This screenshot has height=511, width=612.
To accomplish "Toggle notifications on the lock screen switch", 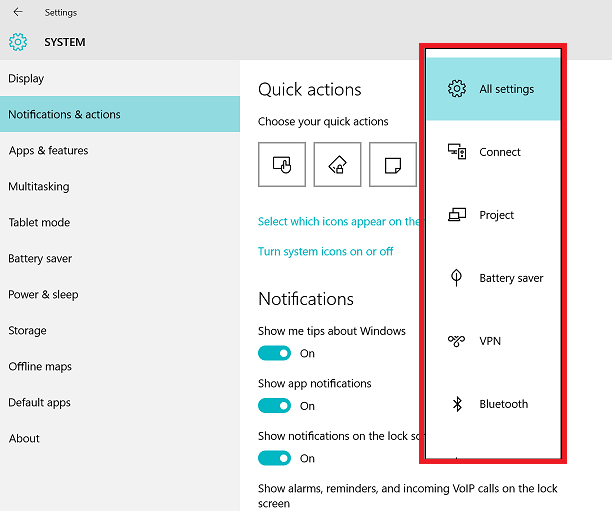I will pyautogui.click(x=274, y=458).
